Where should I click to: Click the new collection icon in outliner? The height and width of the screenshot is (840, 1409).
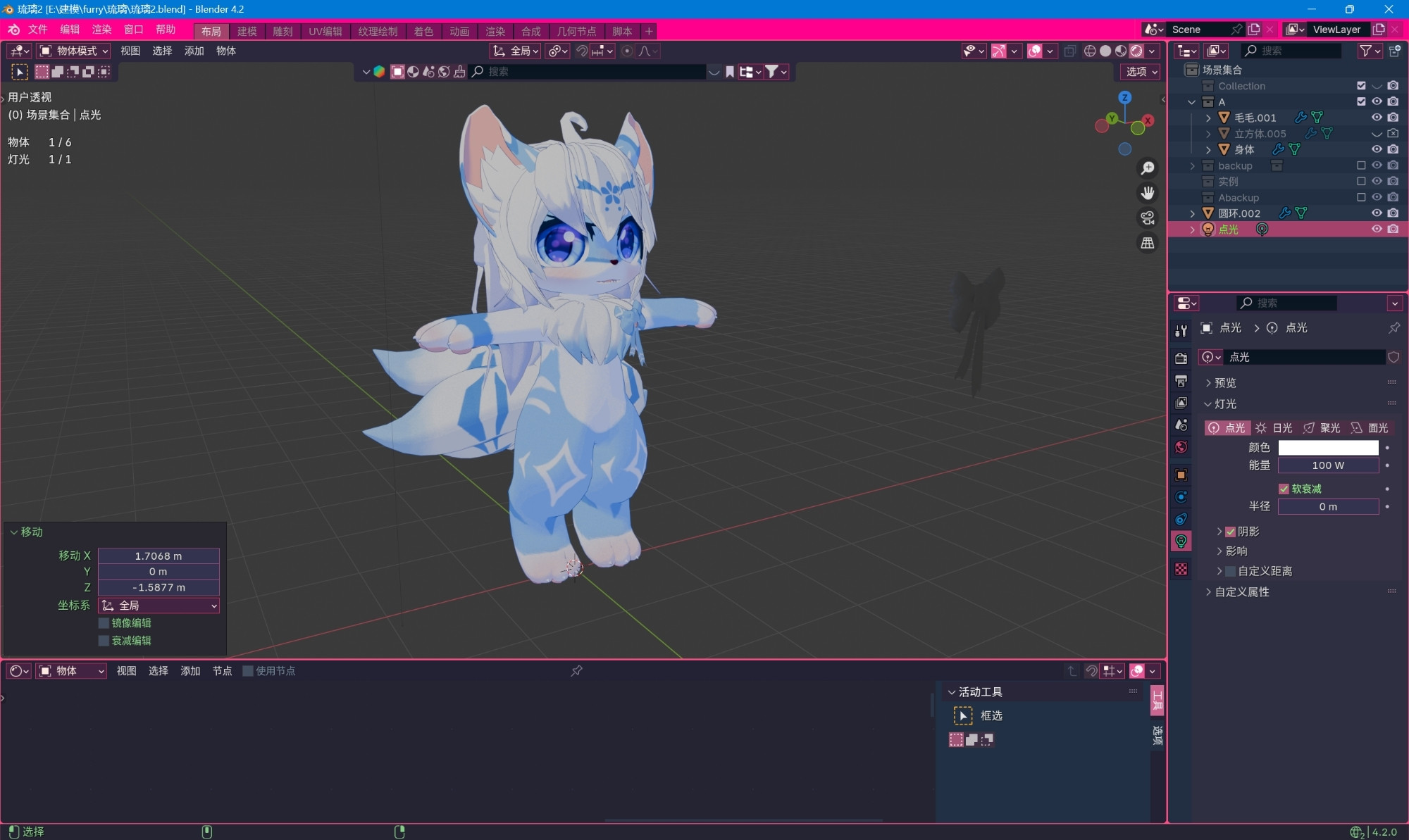pos(1395,51)
